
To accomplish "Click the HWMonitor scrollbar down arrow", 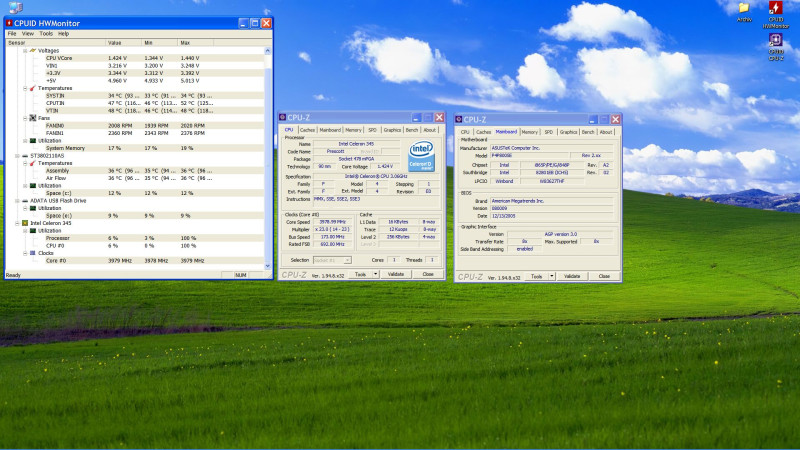I will click(268, 266).
